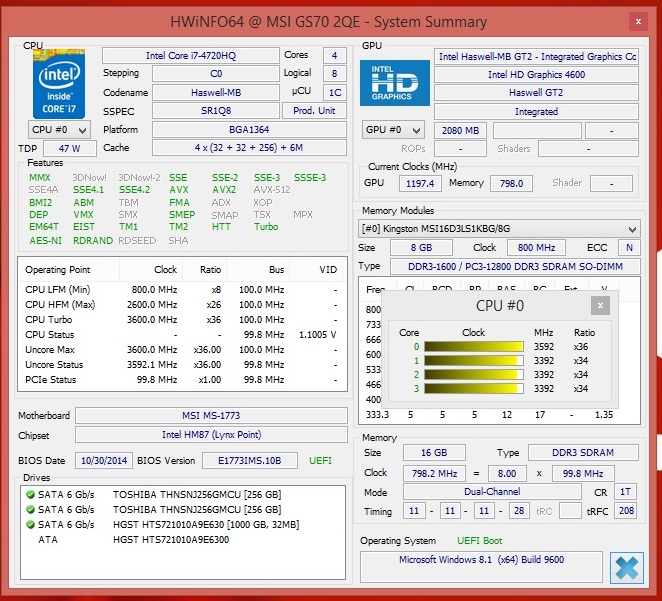The height and width of the screenshot is (601, 662).
Task: Click green check icon beside second TOSHIBA drive
Action: click(30, 509)
